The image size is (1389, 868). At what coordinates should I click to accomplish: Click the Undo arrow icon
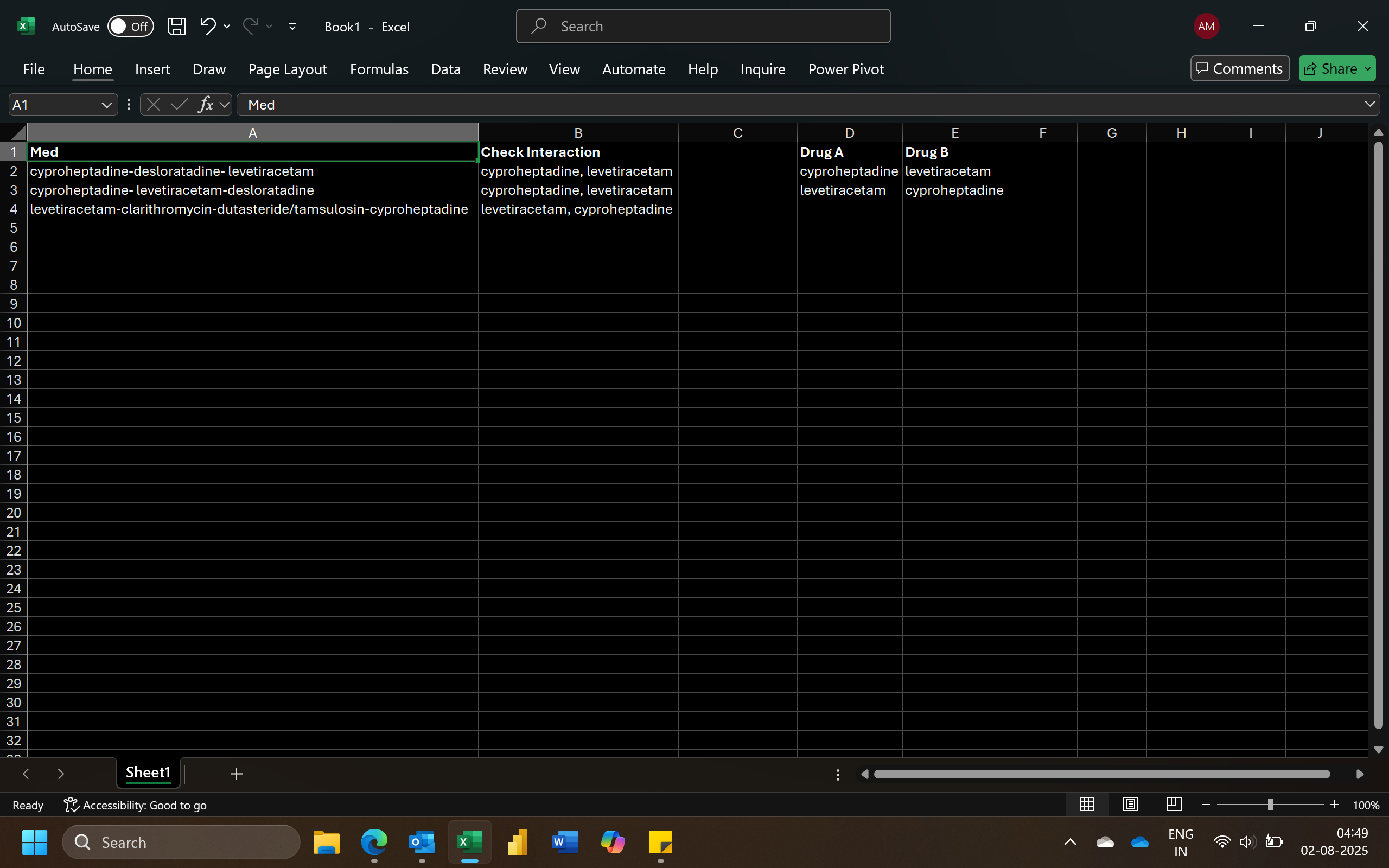207,26
